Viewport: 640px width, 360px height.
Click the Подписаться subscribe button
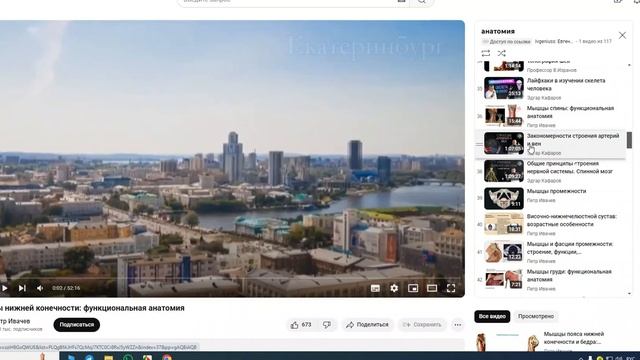[77, 325]
